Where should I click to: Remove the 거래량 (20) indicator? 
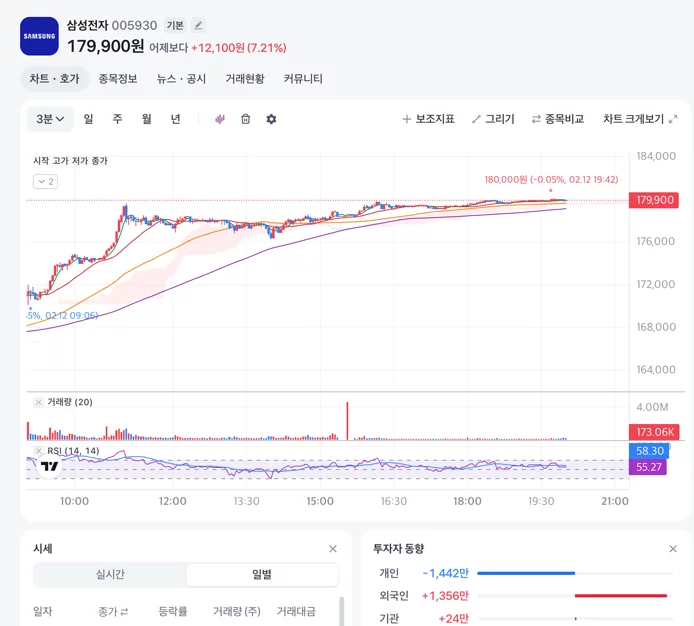click(x=39, y=402)
